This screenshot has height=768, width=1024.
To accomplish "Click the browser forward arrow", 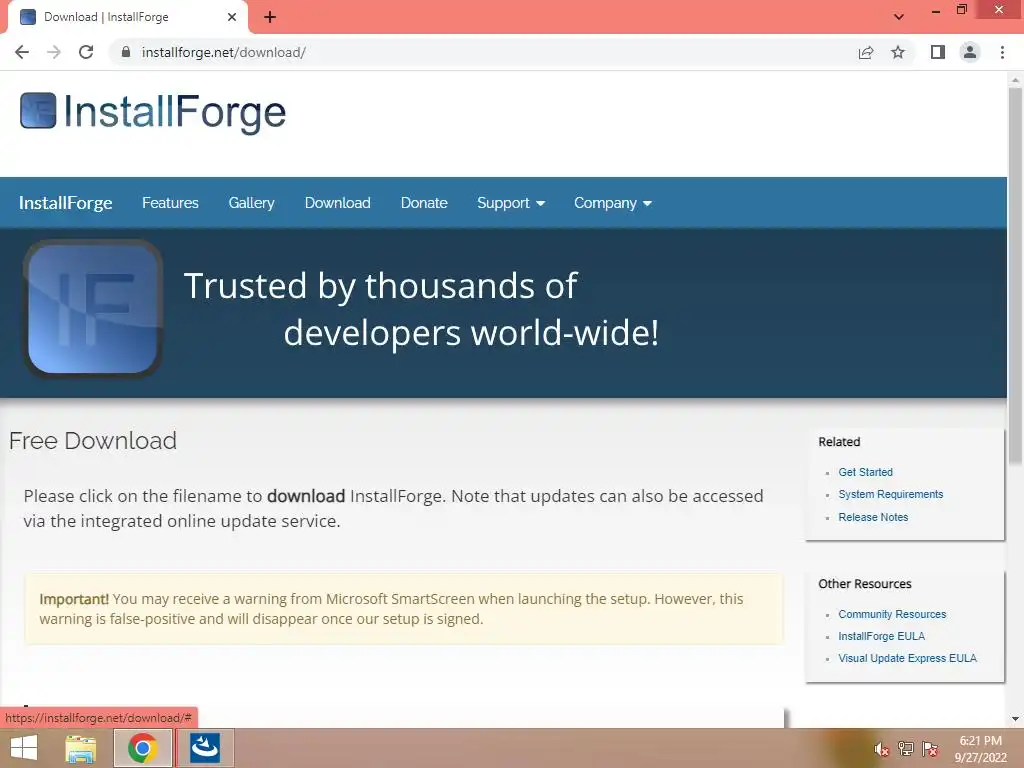I will [54, 52].
